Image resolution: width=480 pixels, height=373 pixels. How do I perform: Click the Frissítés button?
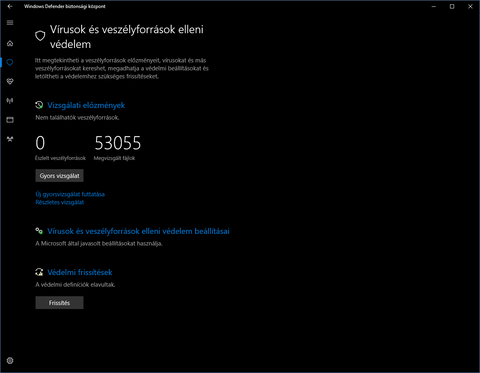pos(59,303)
